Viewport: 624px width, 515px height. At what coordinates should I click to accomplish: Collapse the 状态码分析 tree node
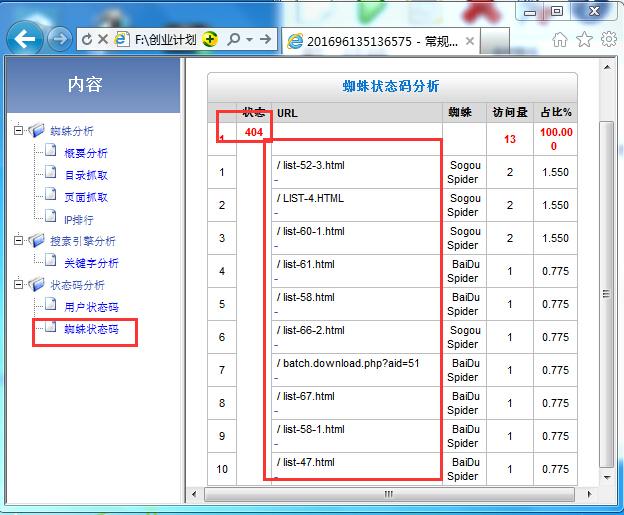19,285
